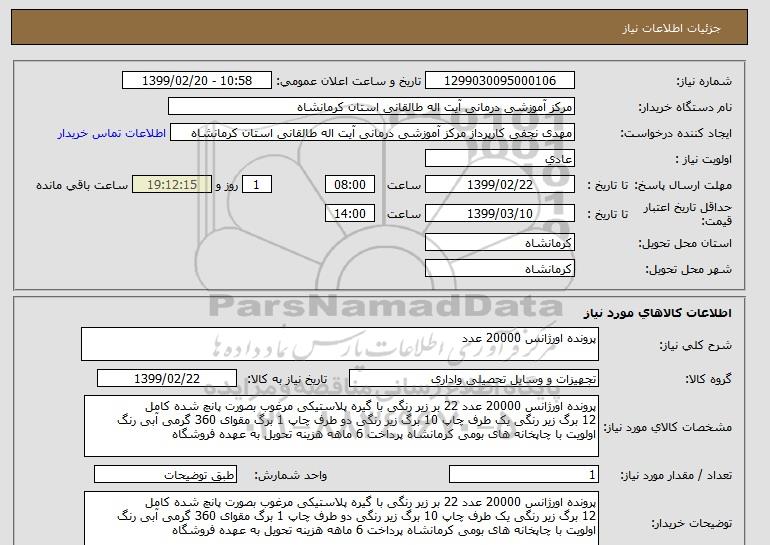Select the request creator field (مهدی نجفی)
Image resolution: width=770 pixels, height=545 pixels.
click(372, 133)
